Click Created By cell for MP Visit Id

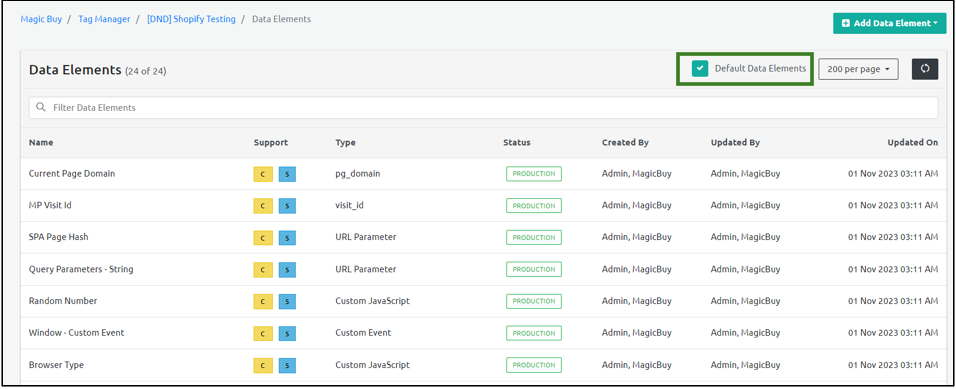[x=637, y=205]
